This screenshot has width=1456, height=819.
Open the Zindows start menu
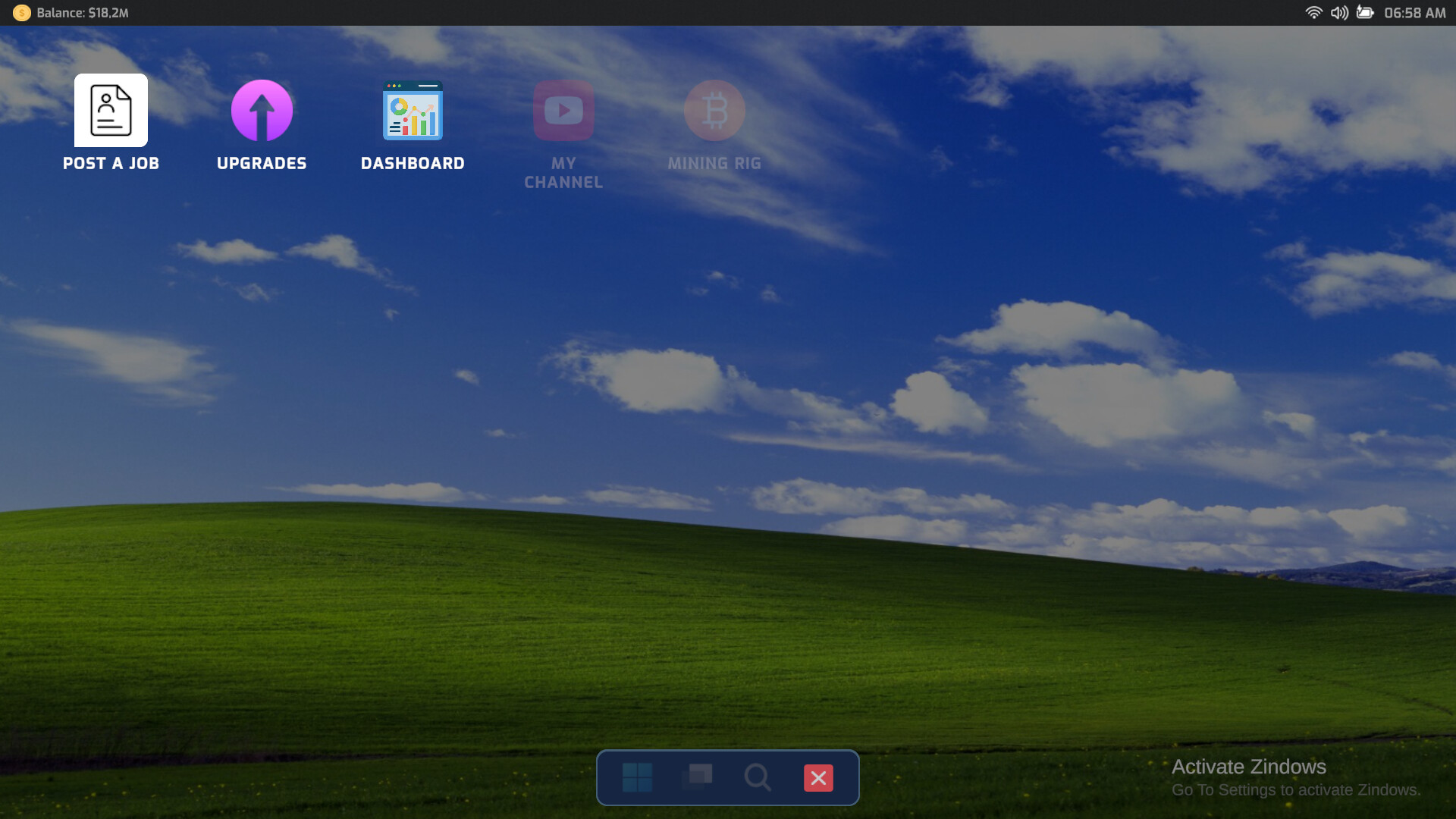[x=637, y=777]
